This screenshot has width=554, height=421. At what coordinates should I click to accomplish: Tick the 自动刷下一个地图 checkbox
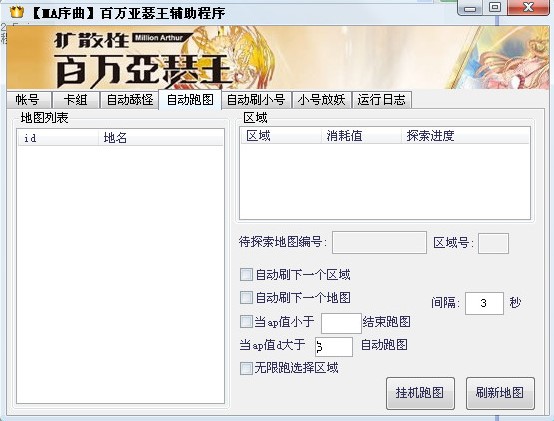[246, 297]
